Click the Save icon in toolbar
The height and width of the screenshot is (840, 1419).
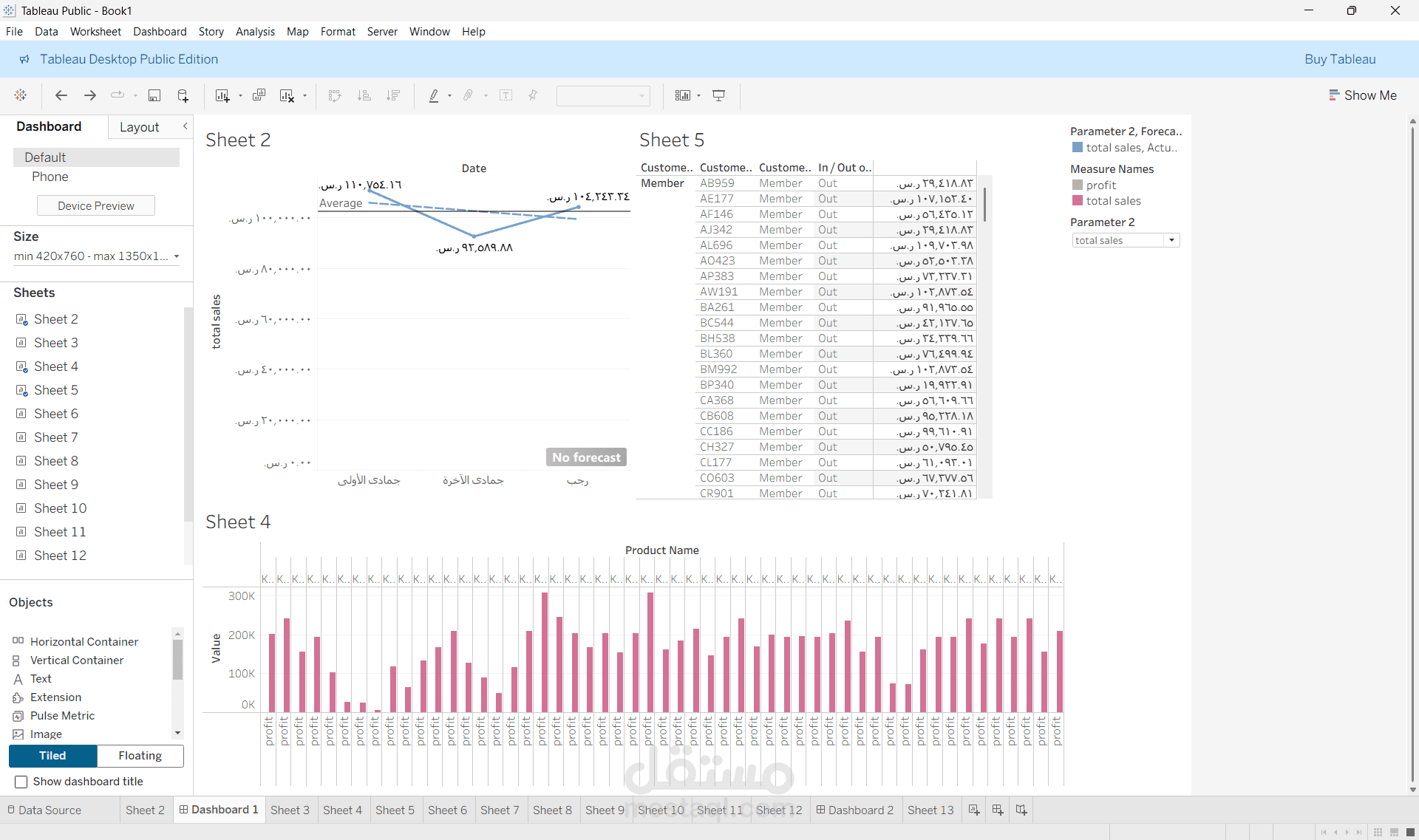click(x=154, y=95)
